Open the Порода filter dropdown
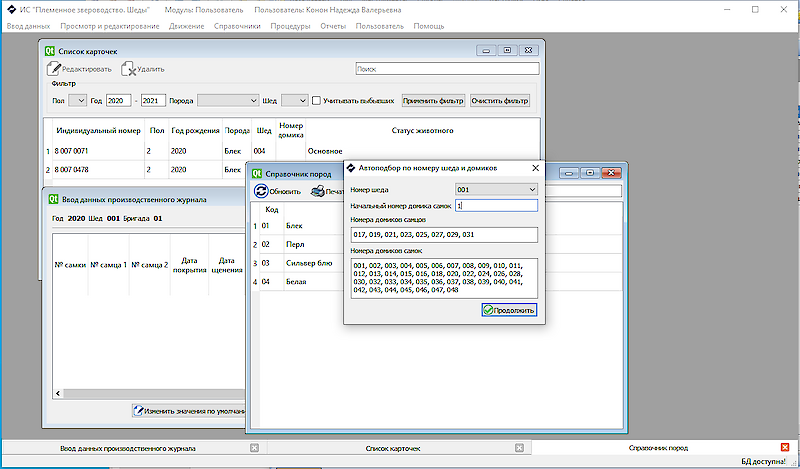The height and width of the screenshot is (469, 800). click(228, 100)
